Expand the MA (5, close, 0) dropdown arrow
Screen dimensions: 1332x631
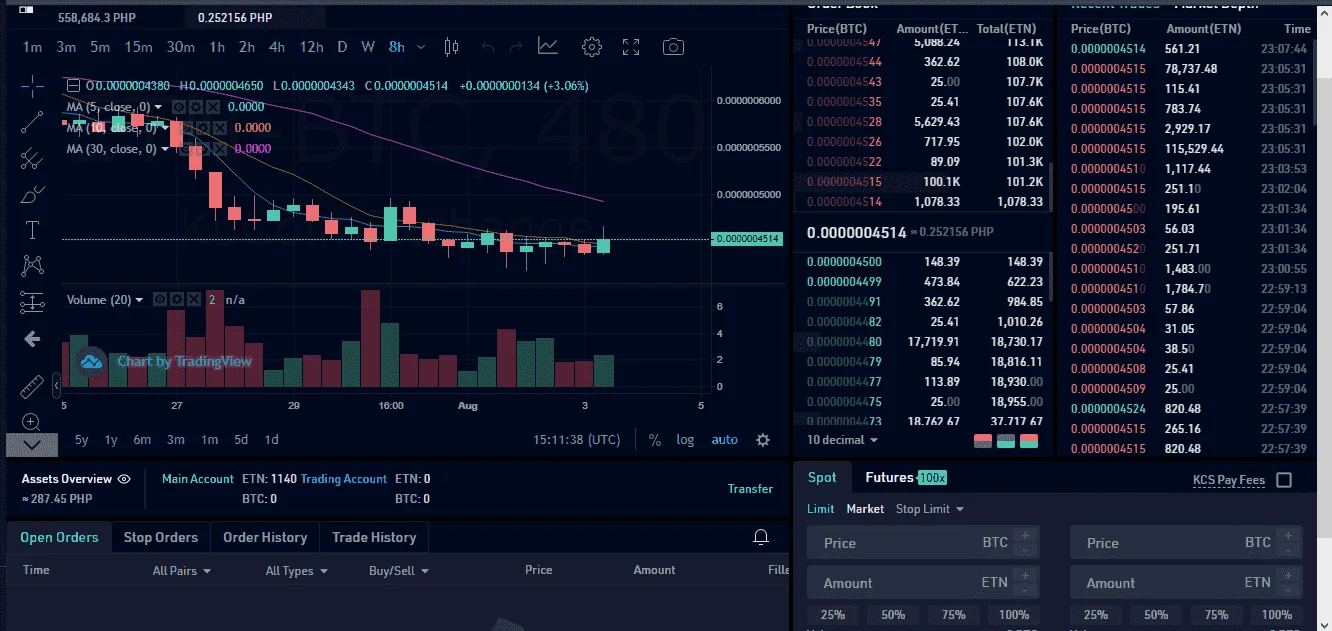[160, 106]
